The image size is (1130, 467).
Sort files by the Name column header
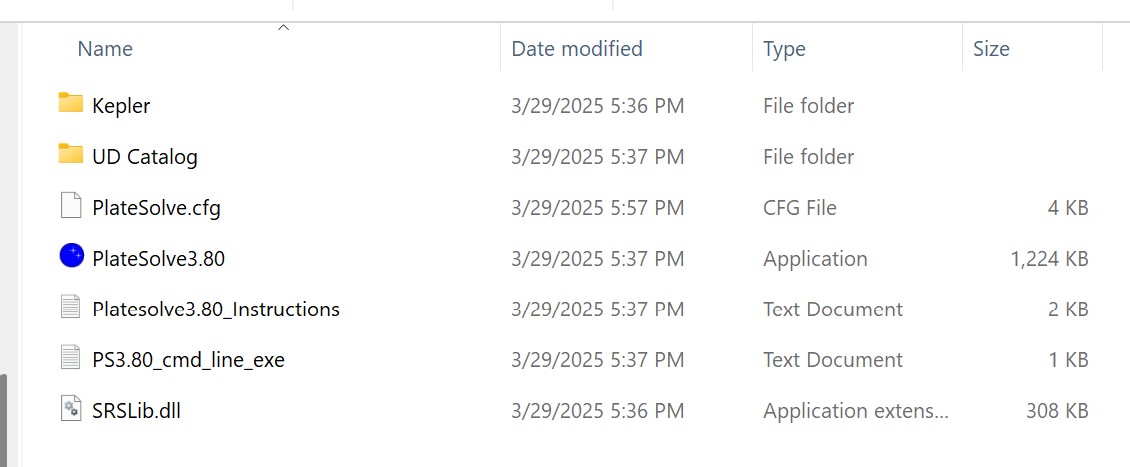point(105,49)
